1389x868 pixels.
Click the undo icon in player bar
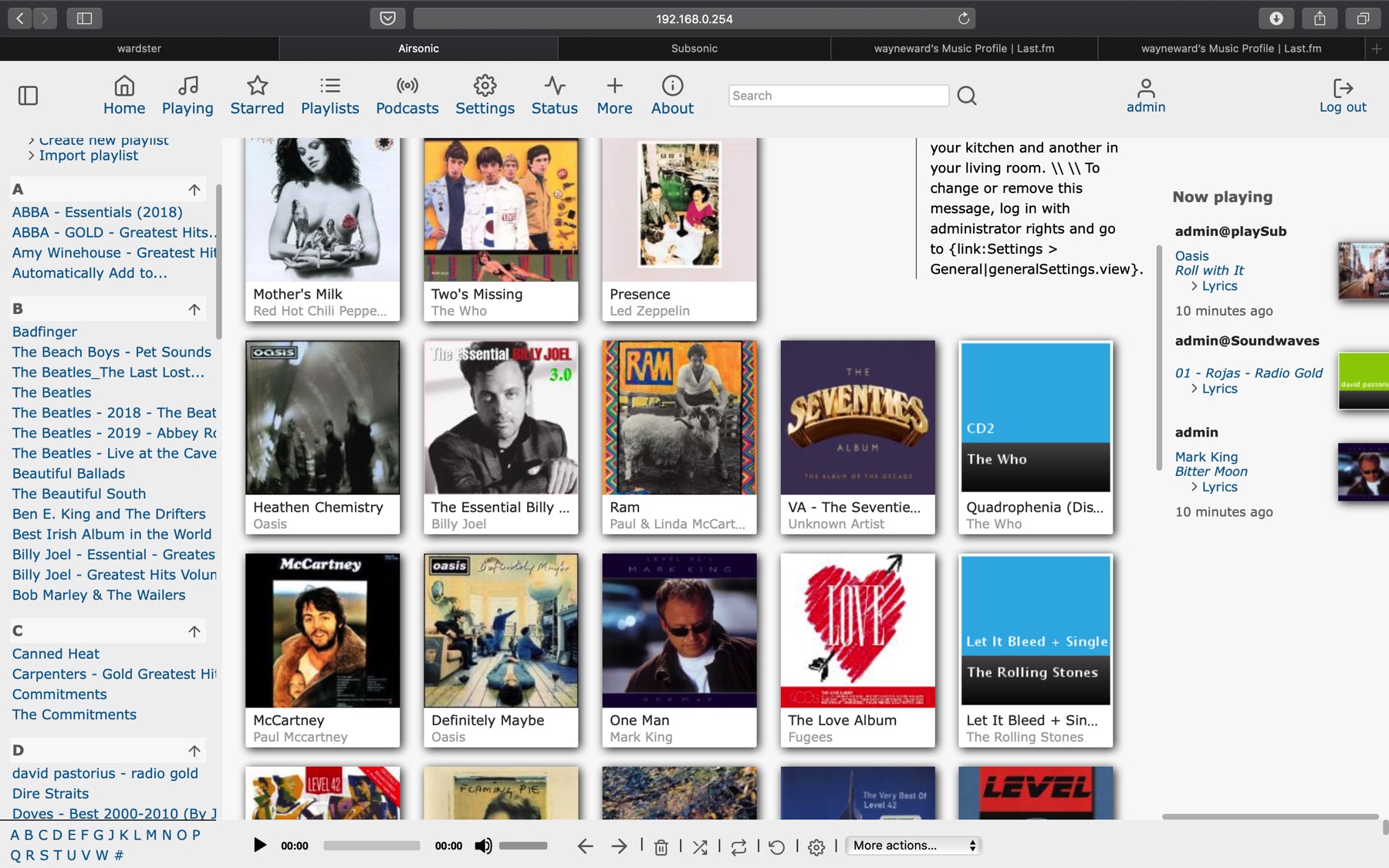pyautogui.click(x=777, y=847)
